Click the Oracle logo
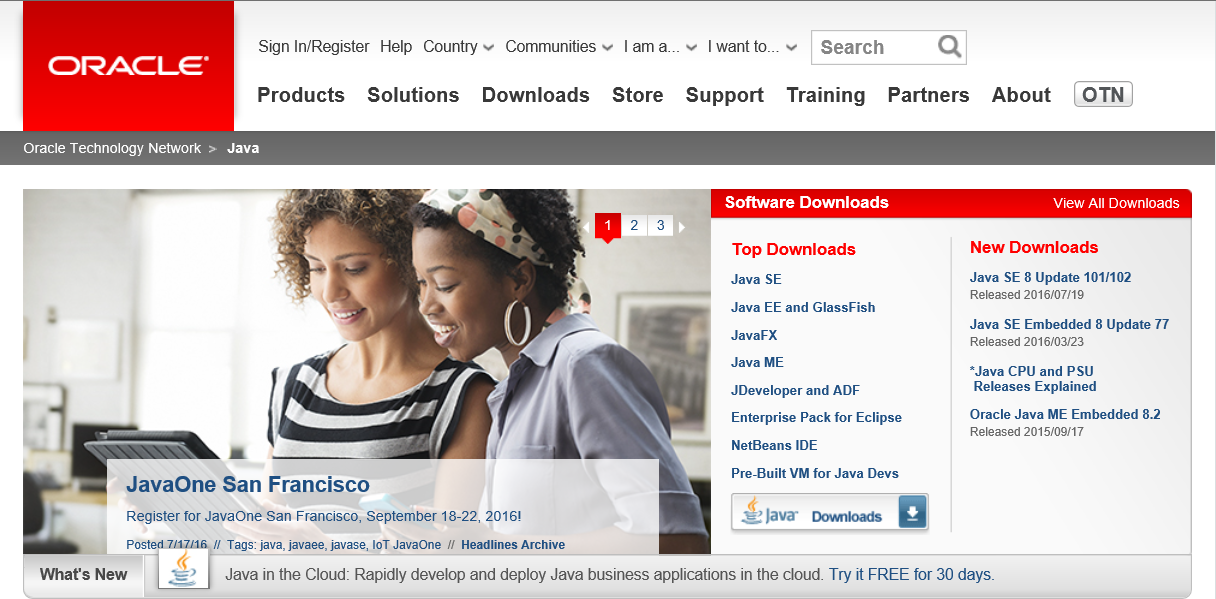The width and height of the screenshot is (1216, 599). point(128,66)
